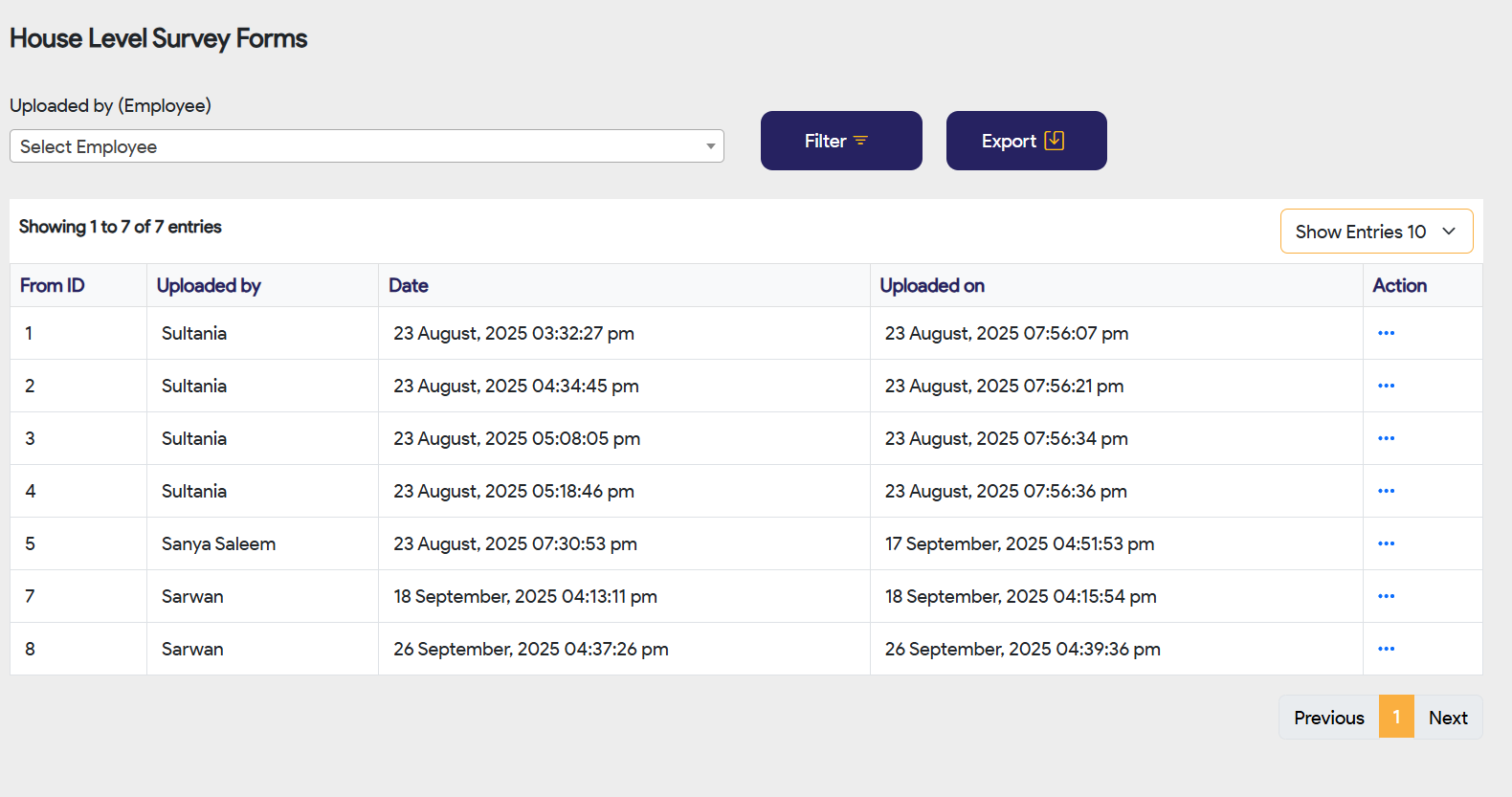Sort by the From ID column header
This screenshot has height=797, width=1512.
53,285
